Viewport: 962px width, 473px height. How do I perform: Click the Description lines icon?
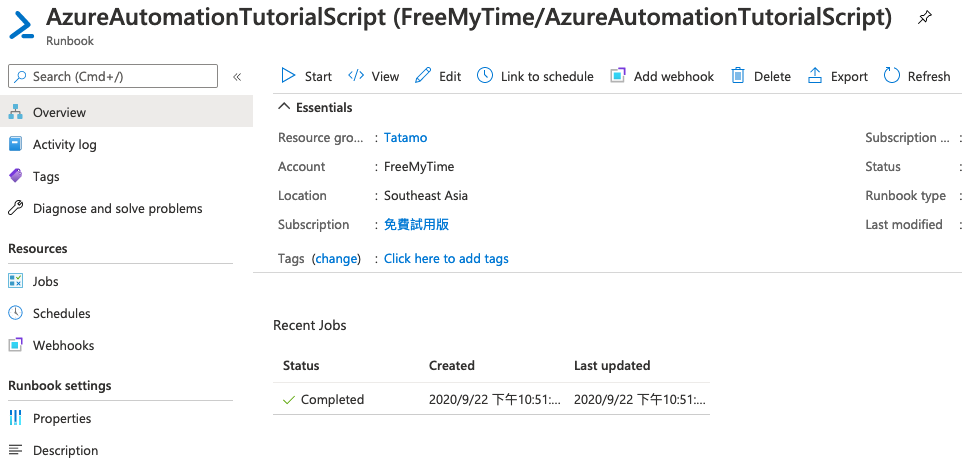coord(15,450)
